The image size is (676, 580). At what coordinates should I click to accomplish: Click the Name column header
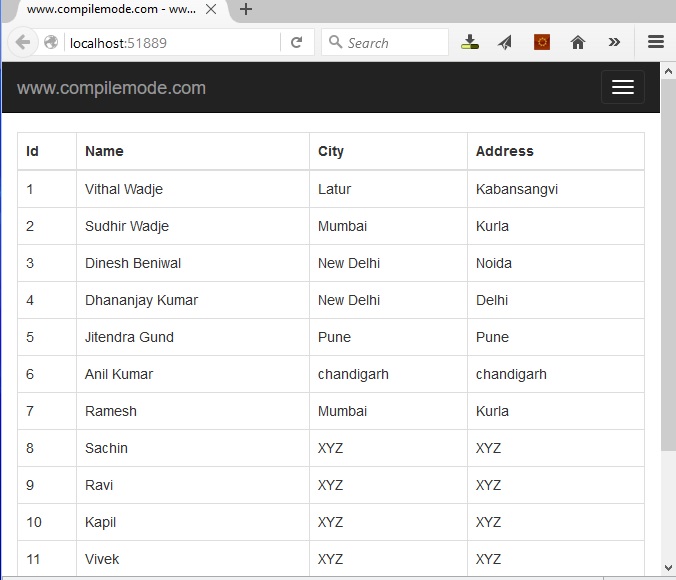(x=104, y=151)
